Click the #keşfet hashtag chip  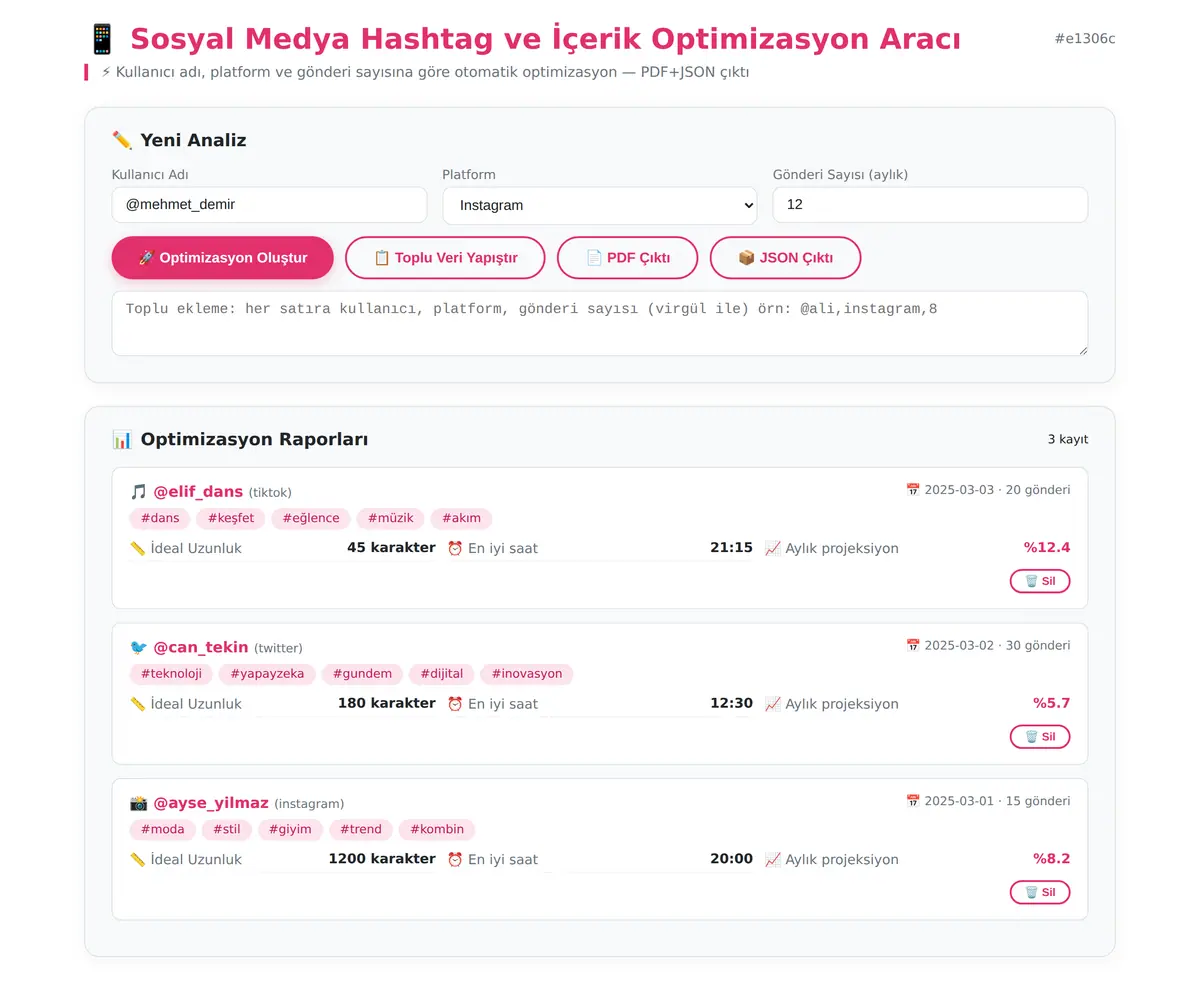pyautogui.click(x=231, y=518)
